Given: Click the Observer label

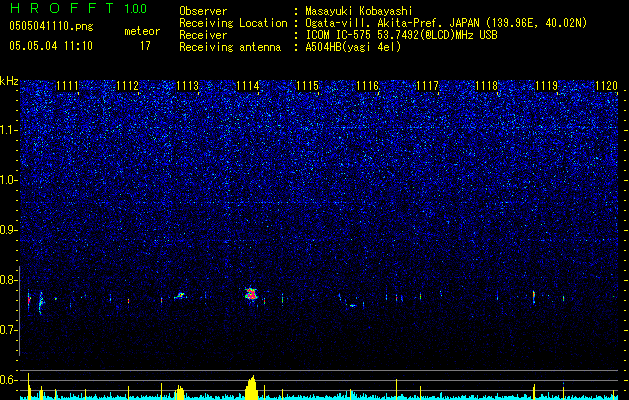Looking at the screenshot, I should point(203,11).
